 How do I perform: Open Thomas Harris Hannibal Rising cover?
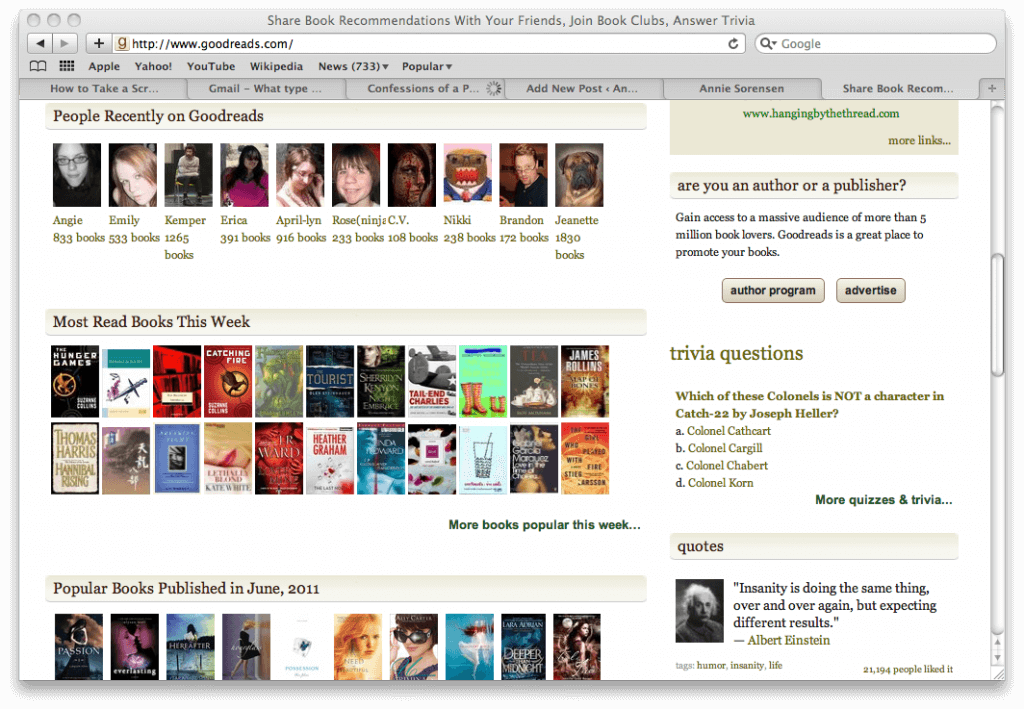click(x=75, y=458)
